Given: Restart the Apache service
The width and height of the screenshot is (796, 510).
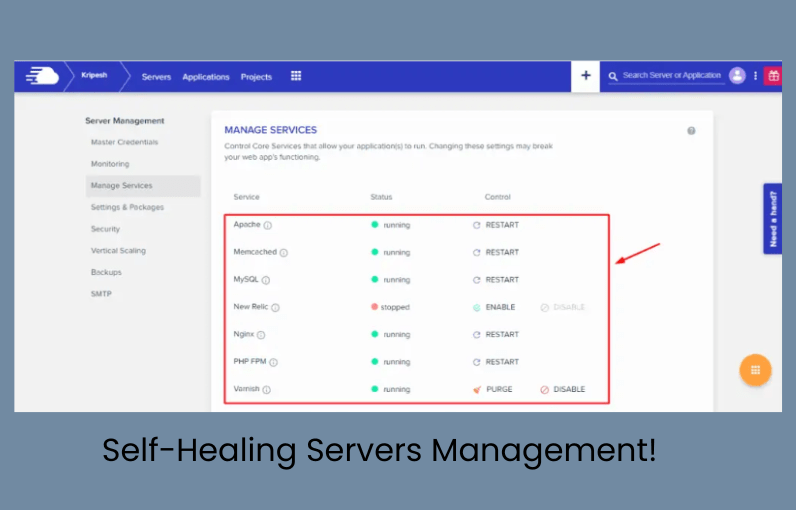Looking at the screenshot, I should (496, 225).
